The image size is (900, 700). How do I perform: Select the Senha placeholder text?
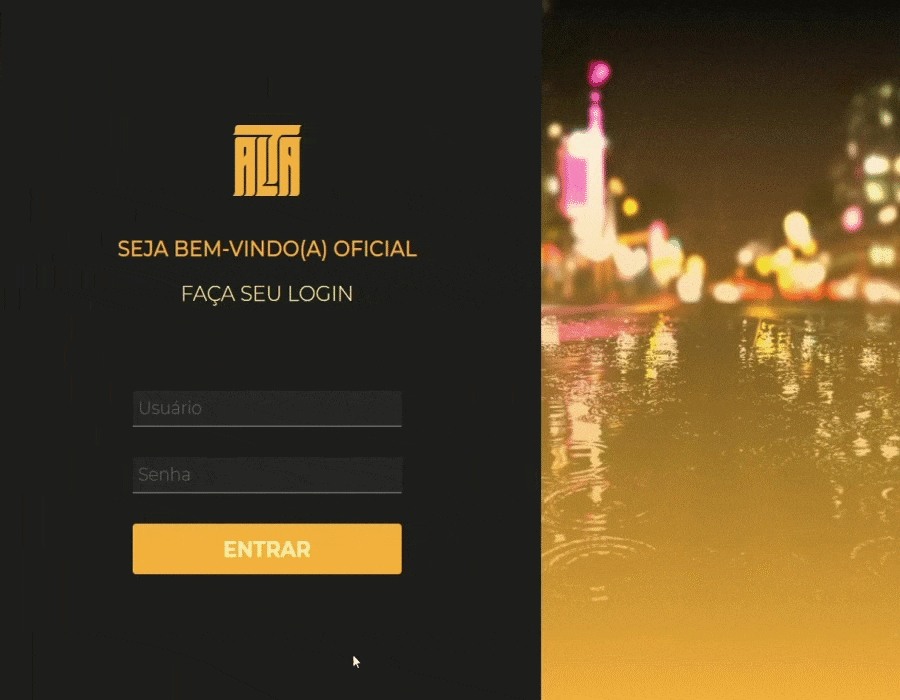point(164,475)
